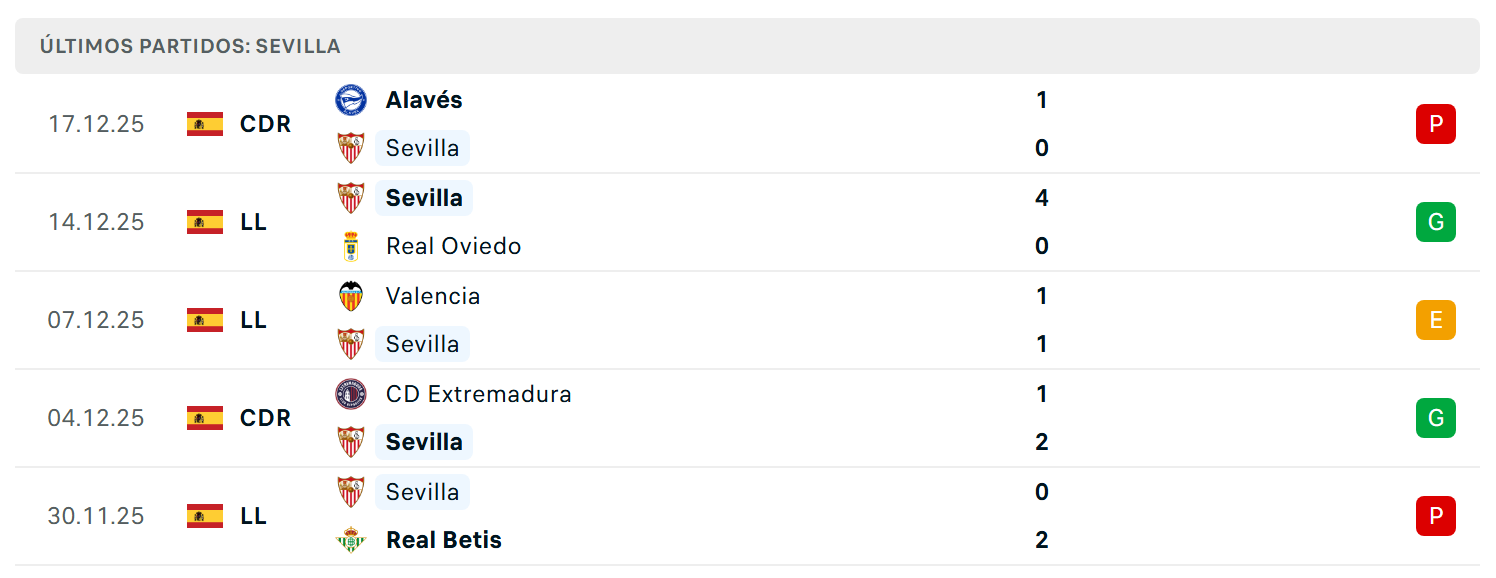The image size is (1496, 578).
Task: Click the red P badge for Real Betis match
Action: coord(1436,516)
